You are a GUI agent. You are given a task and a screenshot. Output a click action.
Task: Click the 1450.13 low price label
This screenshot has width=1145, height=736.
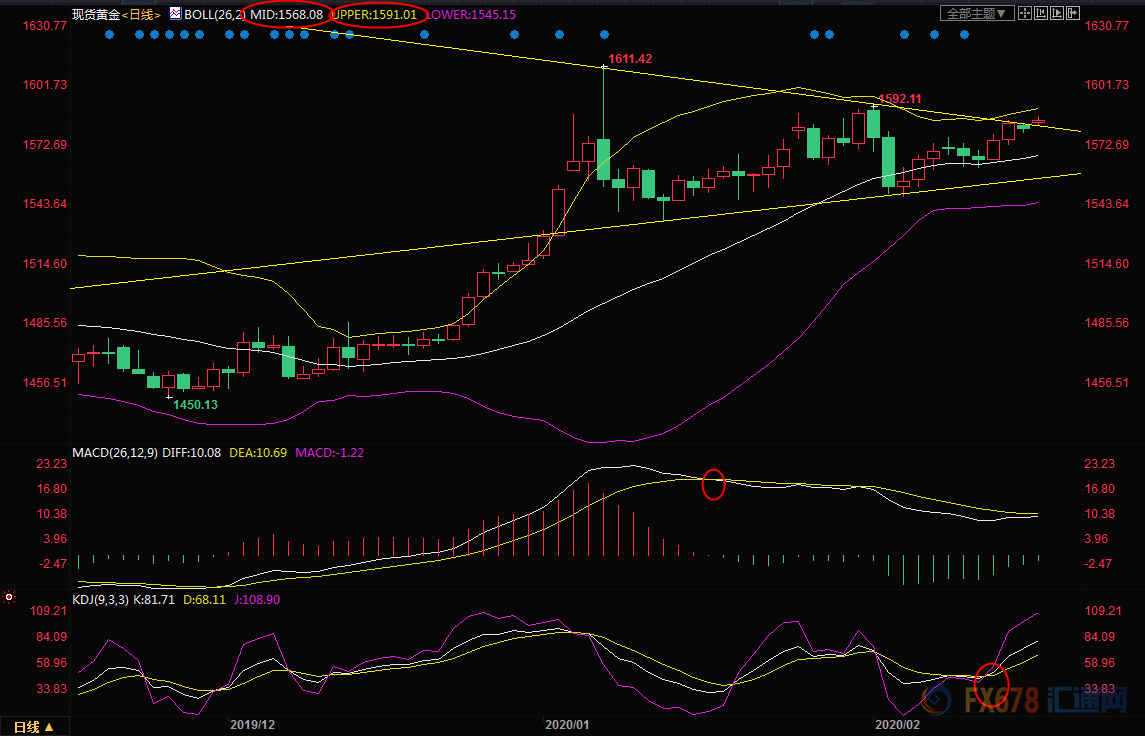click(195, 404)
